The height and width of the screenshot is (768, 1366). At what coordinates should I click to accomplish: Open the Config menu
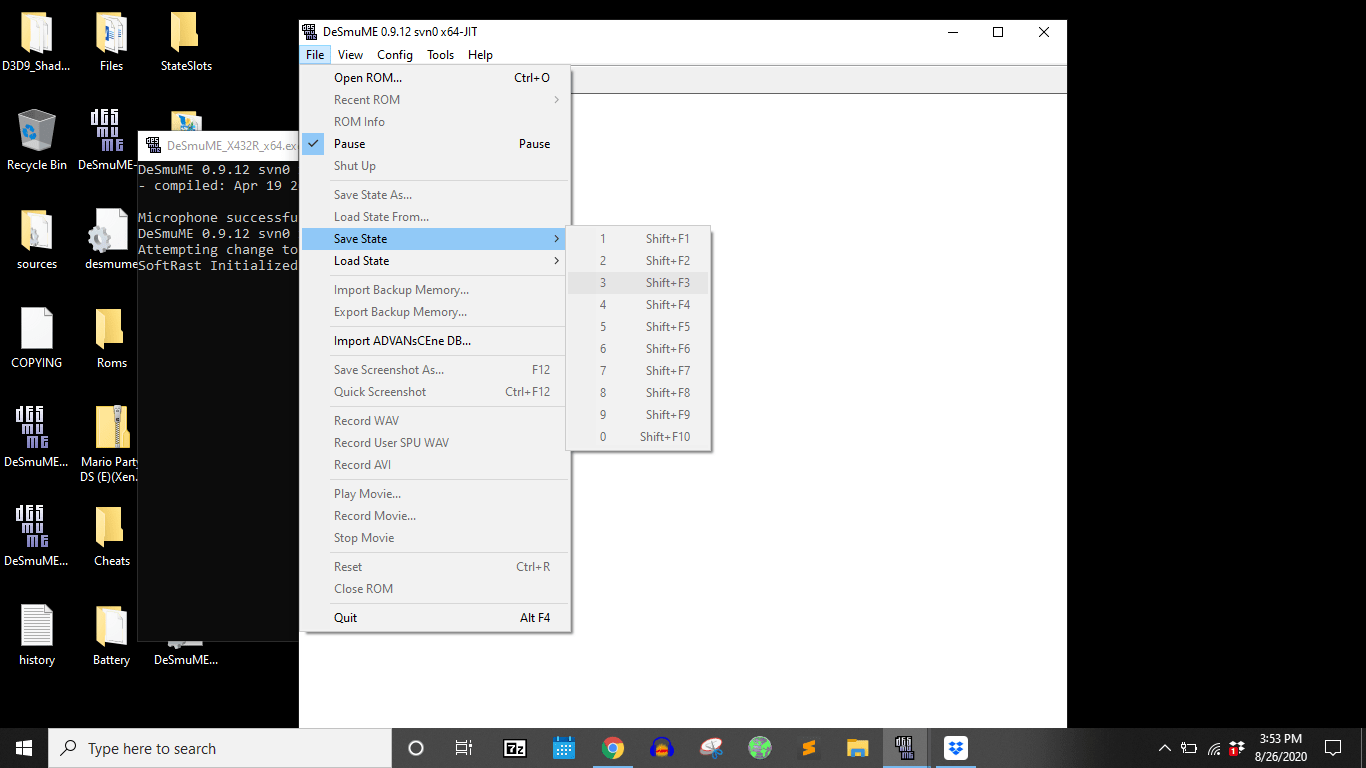[x=395, y=55]
